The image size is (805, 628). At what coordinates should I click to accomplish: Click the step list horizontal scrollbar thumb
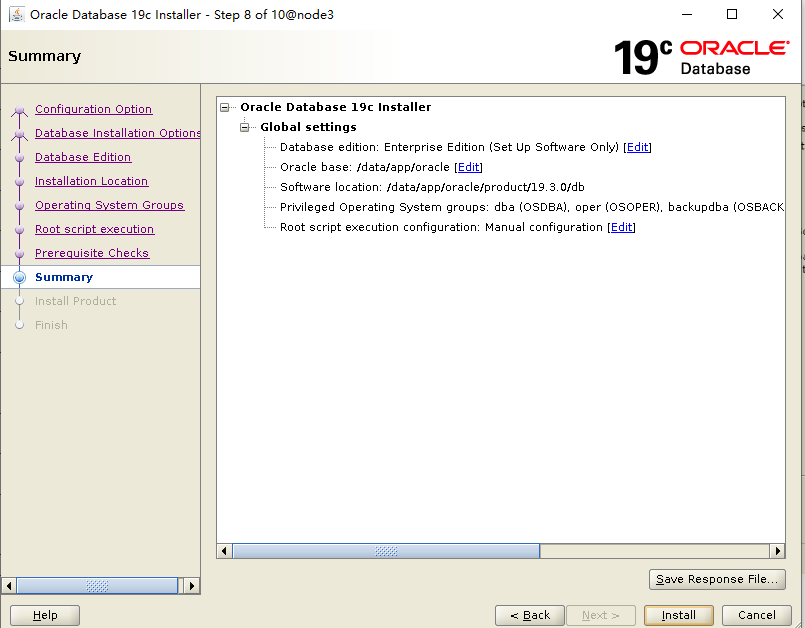tap(97, 585)
